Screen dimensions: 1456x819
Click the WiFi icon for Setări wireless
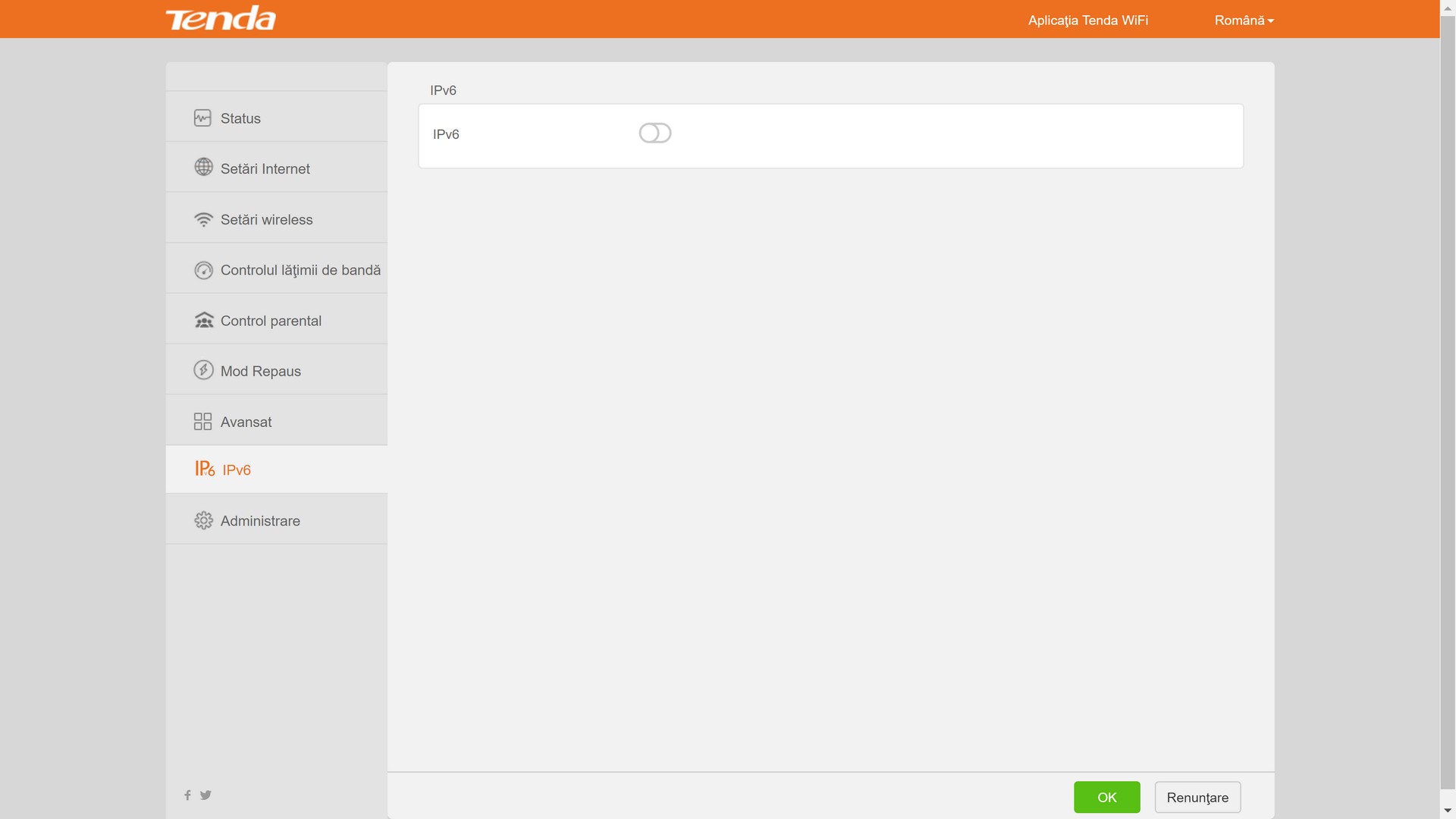pos(203,219)
